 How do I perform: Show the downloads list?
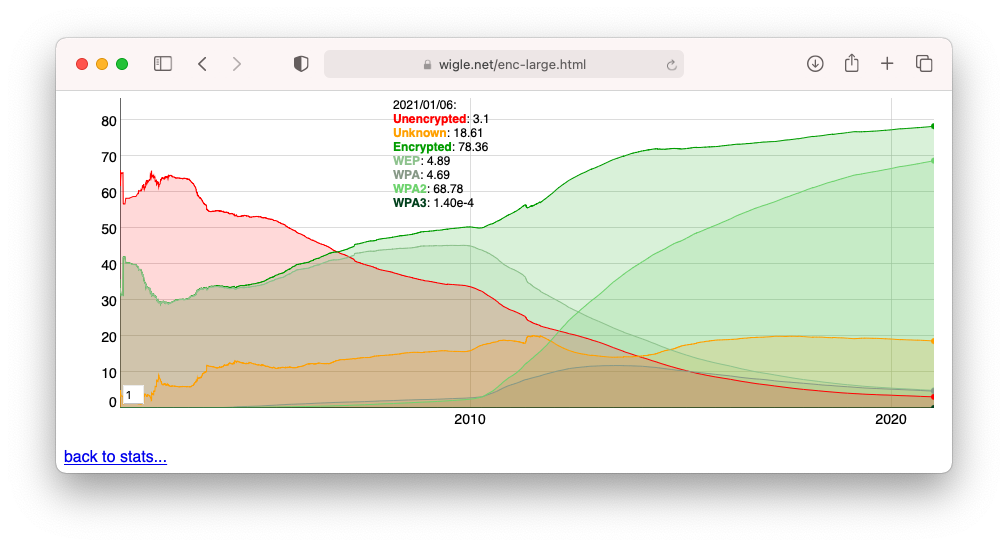815,64
